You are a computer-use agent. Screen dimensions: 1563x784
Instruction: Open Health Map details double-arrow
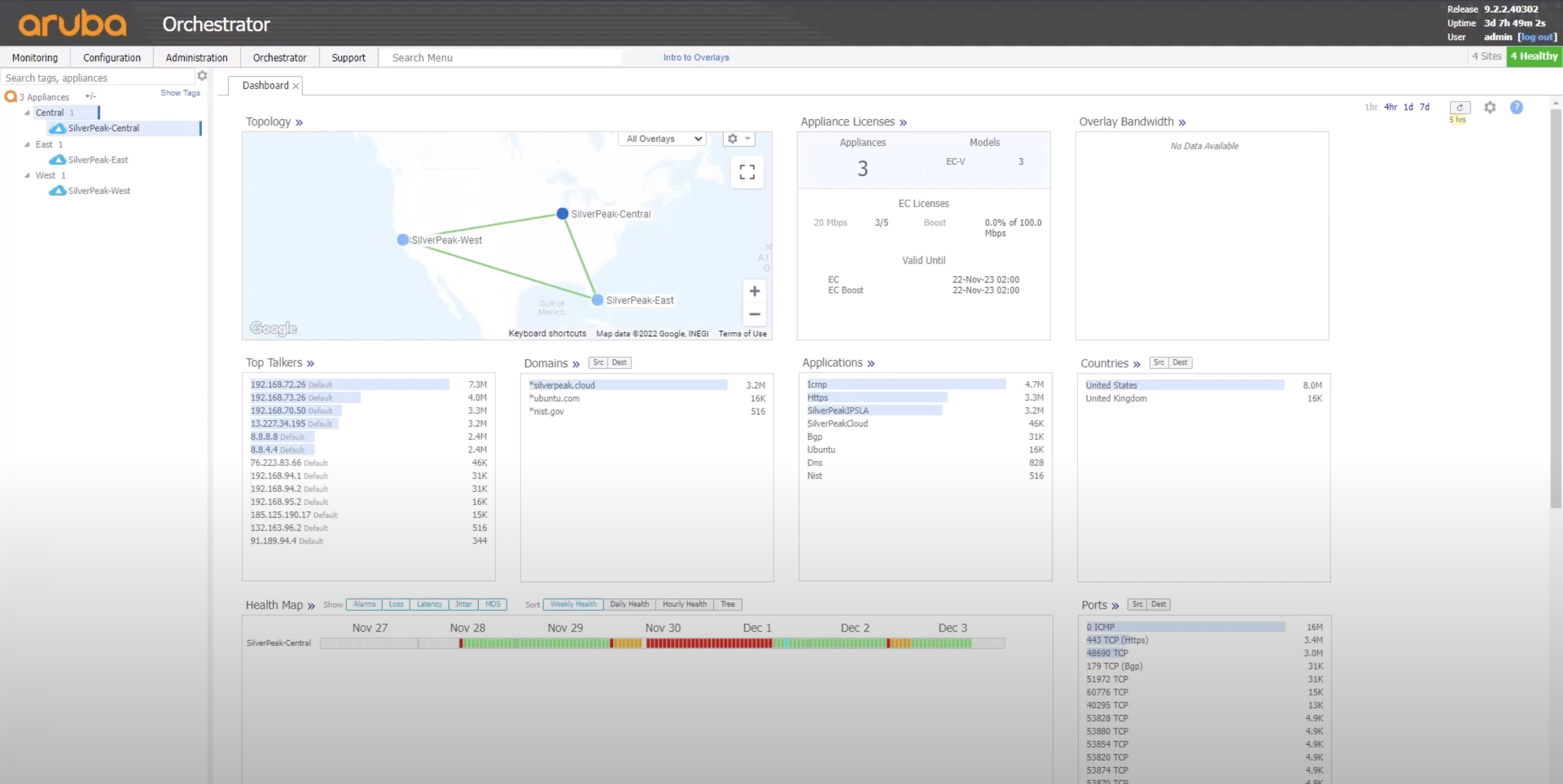(x=311, y=606)
